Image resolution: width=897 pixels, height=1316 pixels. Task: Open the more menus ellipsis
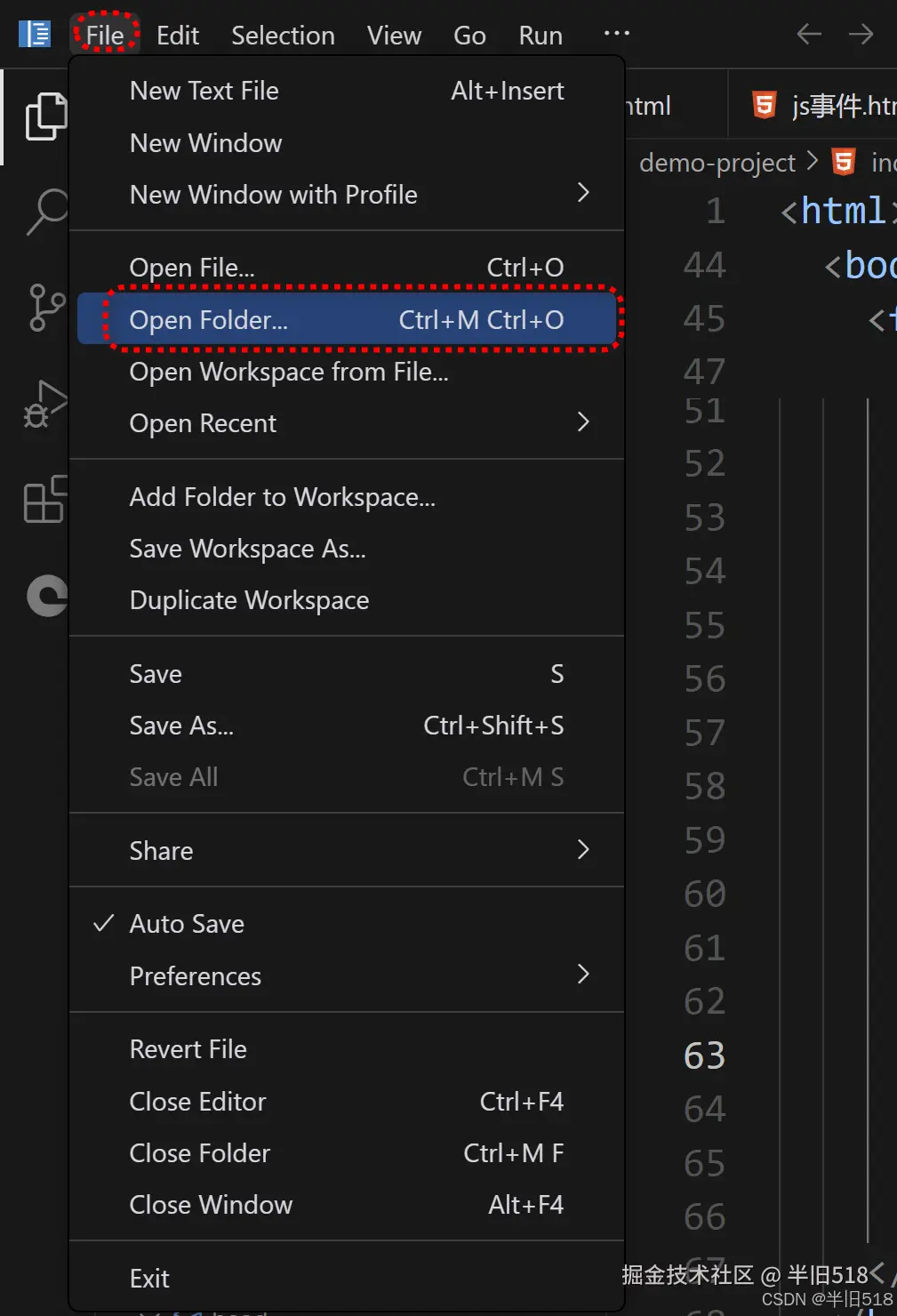[x=616, y=34]
